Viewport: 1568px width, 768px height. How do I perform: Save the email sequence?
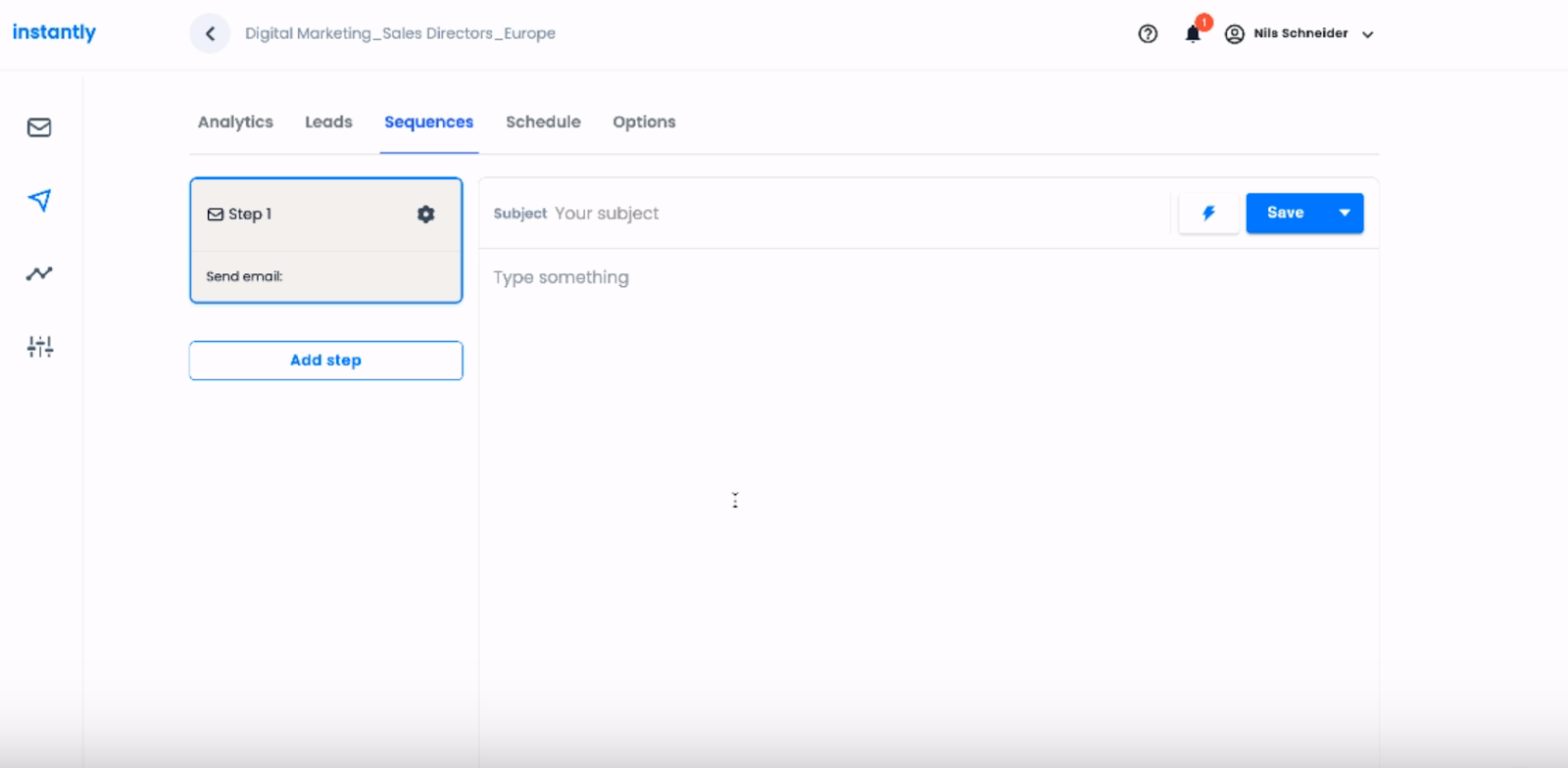tap(1286, 214)
